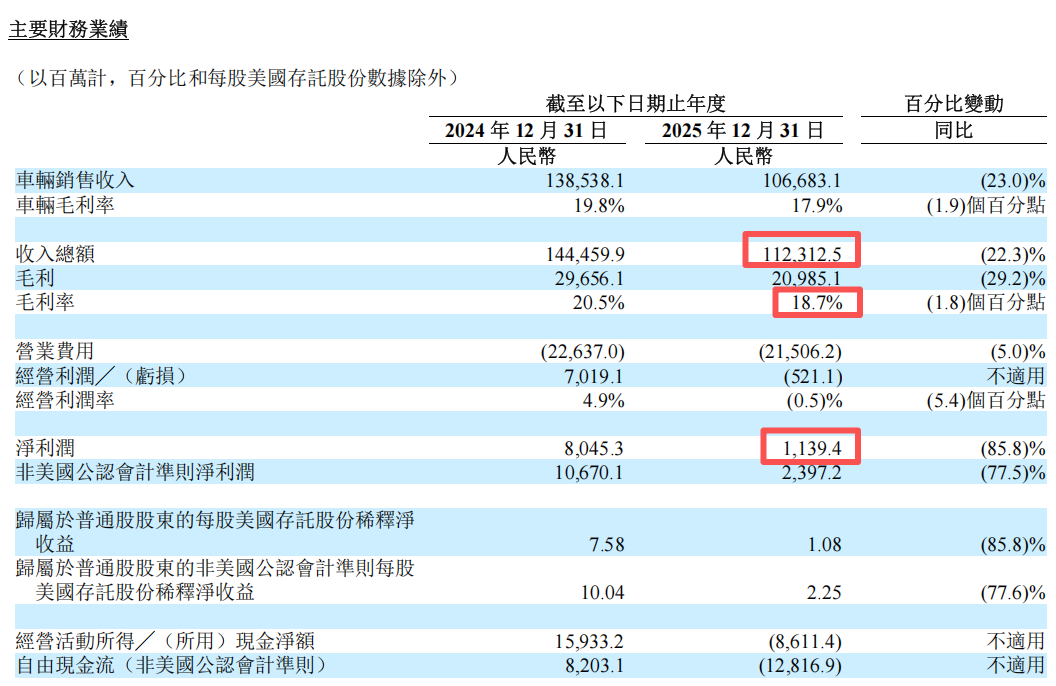Image resolution: width=1056 pixels, height=686 pixels.
Task: Click the 同比 subheader
Action: pos(953,130)
